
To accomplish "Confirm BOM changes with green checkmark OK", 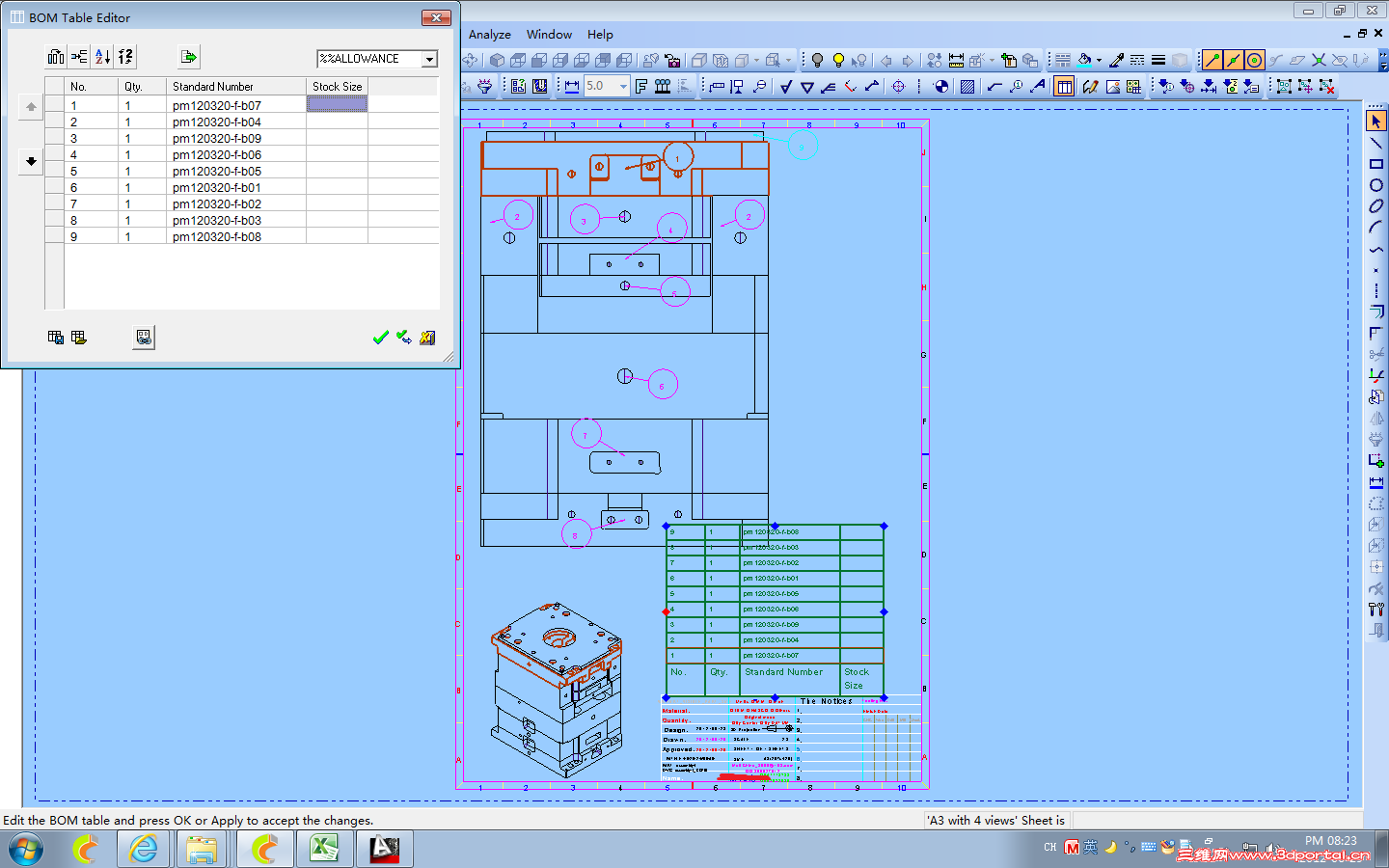I will coord(380,338).
